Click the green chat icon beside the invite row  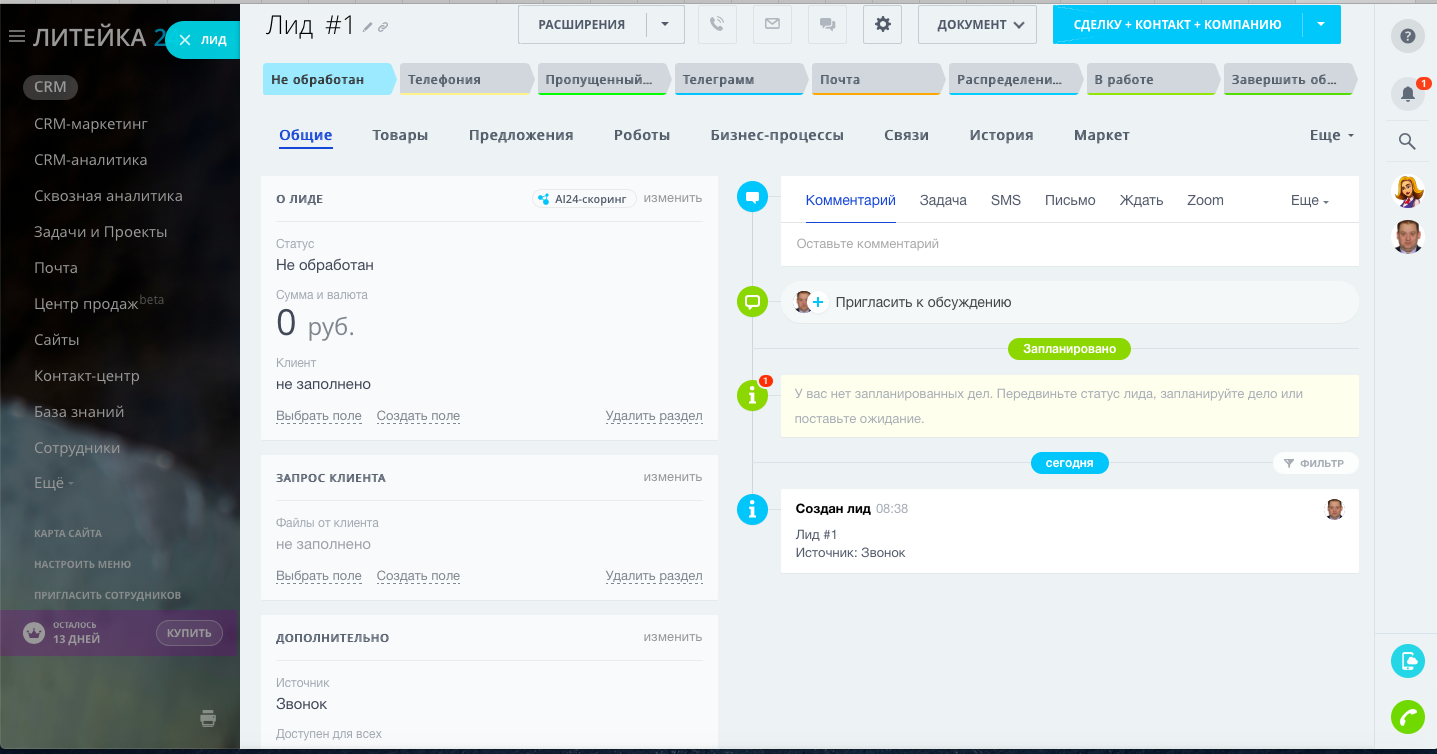coord(752,301)
